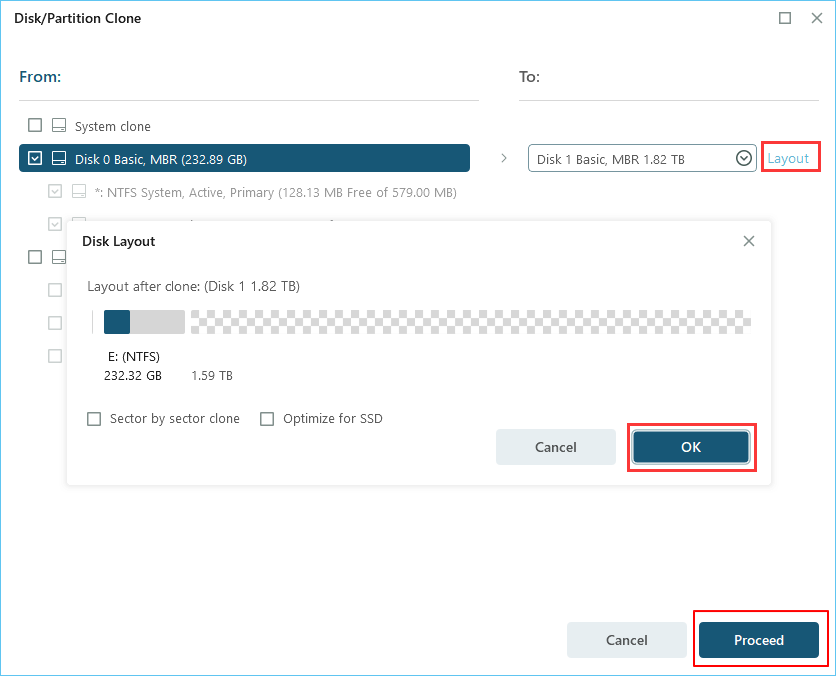Screen dimensions: 836x676
Task: Close the Disk/Partition Clone window
Action: [x=817, y=18]
